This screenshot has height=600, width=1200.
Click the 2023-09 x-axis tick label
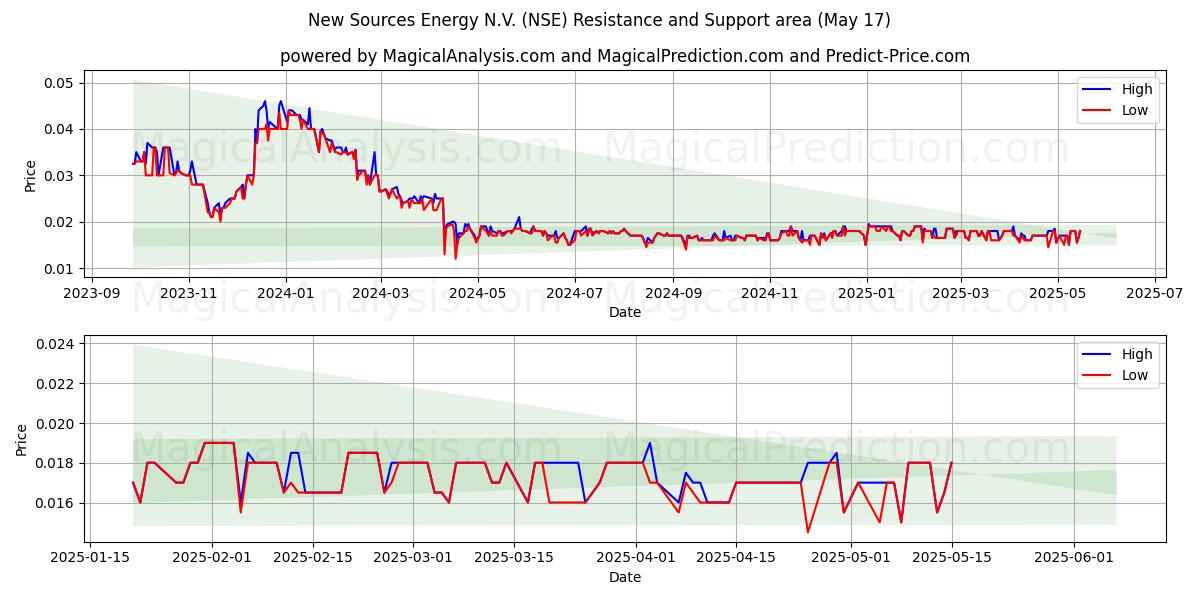(x=92, y=293)
